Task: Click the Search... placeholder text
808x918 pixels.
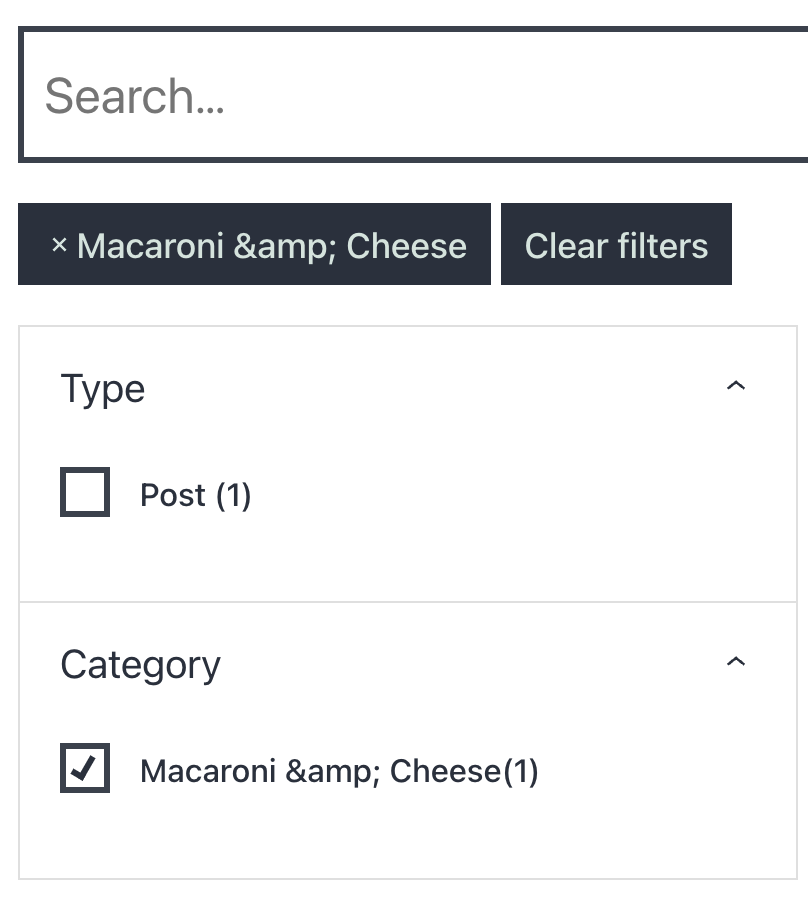Action: click(135, 97)
